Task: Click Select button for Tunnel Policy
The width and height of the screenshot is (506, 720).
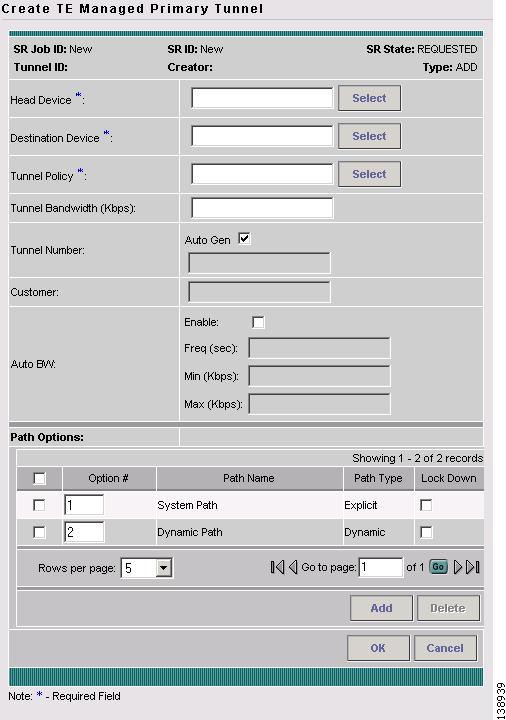Action: [x=369, y=174]
